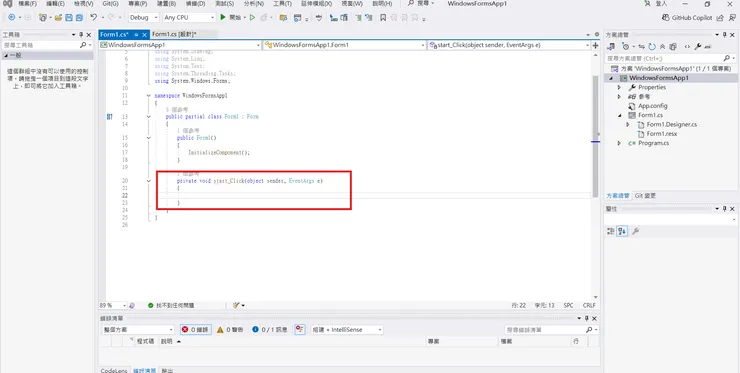The image size is (740, 373).
Task: Toggle the 0 錯誤 errors filter
Action: coord(195,330)
